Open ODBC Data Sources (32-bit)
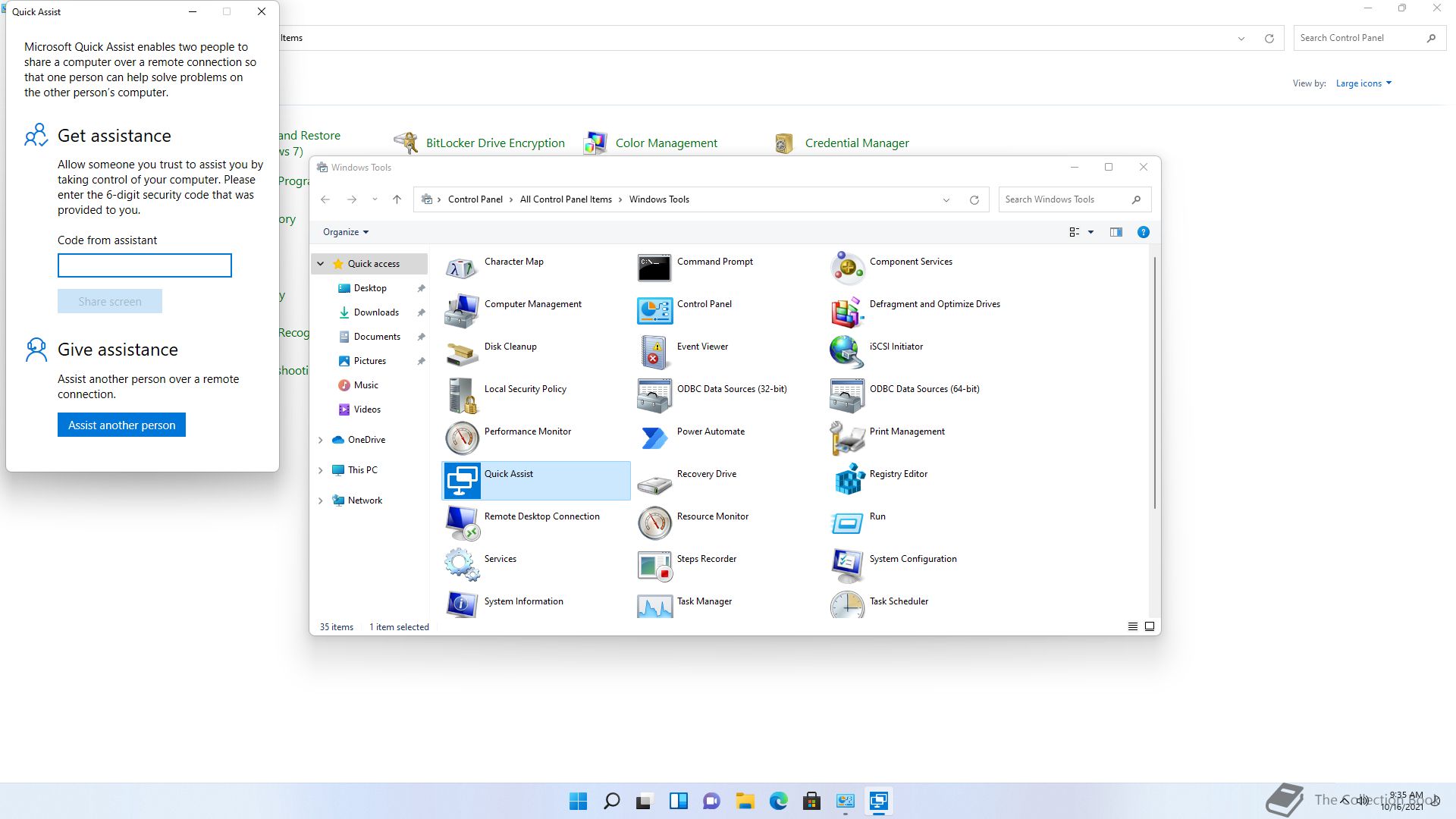Image resolution: width=1456 pixels, height=819 pixels. (x=654, y=395)
